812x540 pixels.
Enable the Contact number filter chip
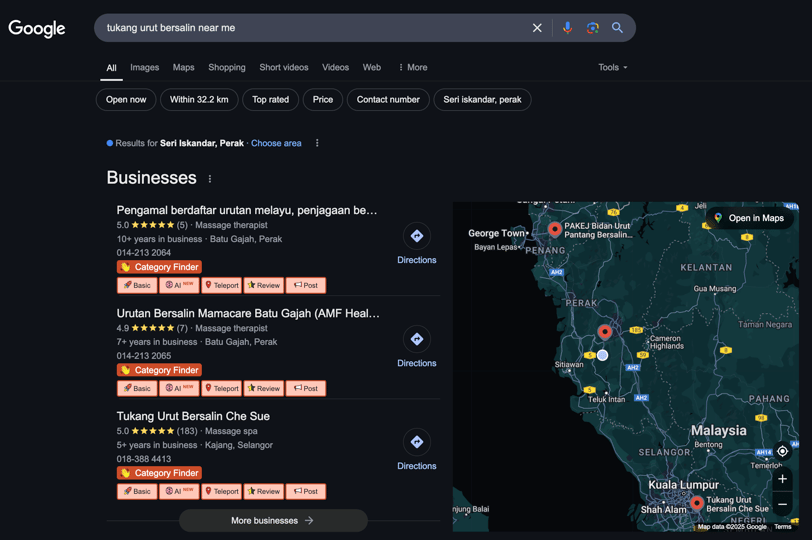[x=388, y=99]
